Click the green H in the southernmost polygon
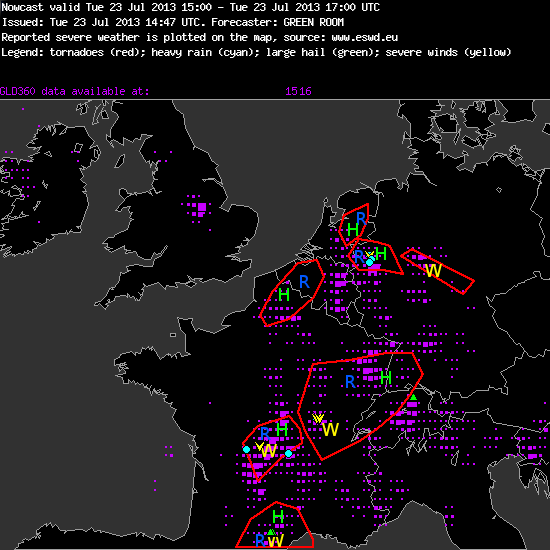The height and width of the screenshot is (550, 550). [x=278, y=516]
